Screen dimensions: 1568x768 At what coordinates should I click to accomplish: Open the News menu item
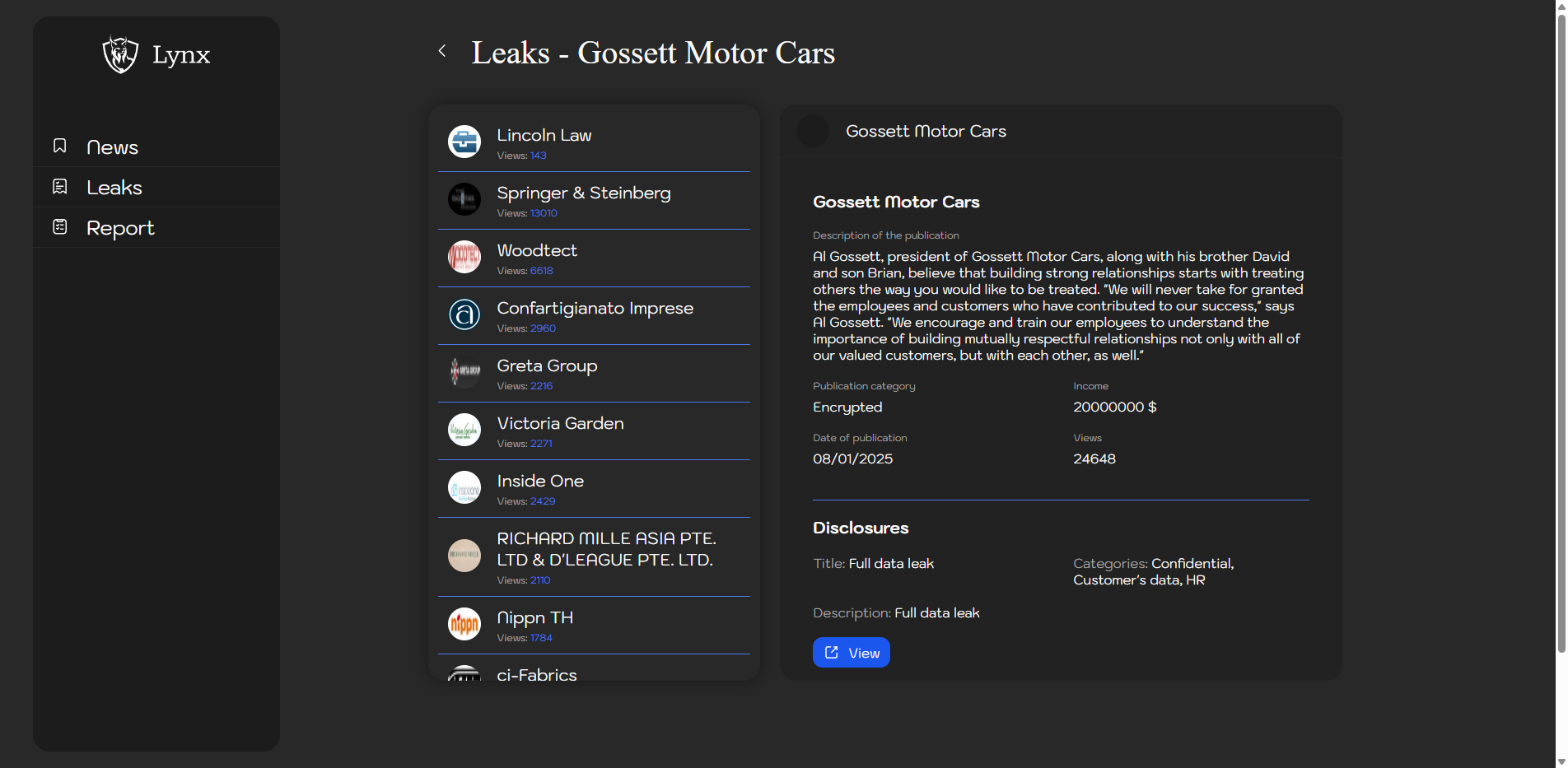tap(112, 147)
